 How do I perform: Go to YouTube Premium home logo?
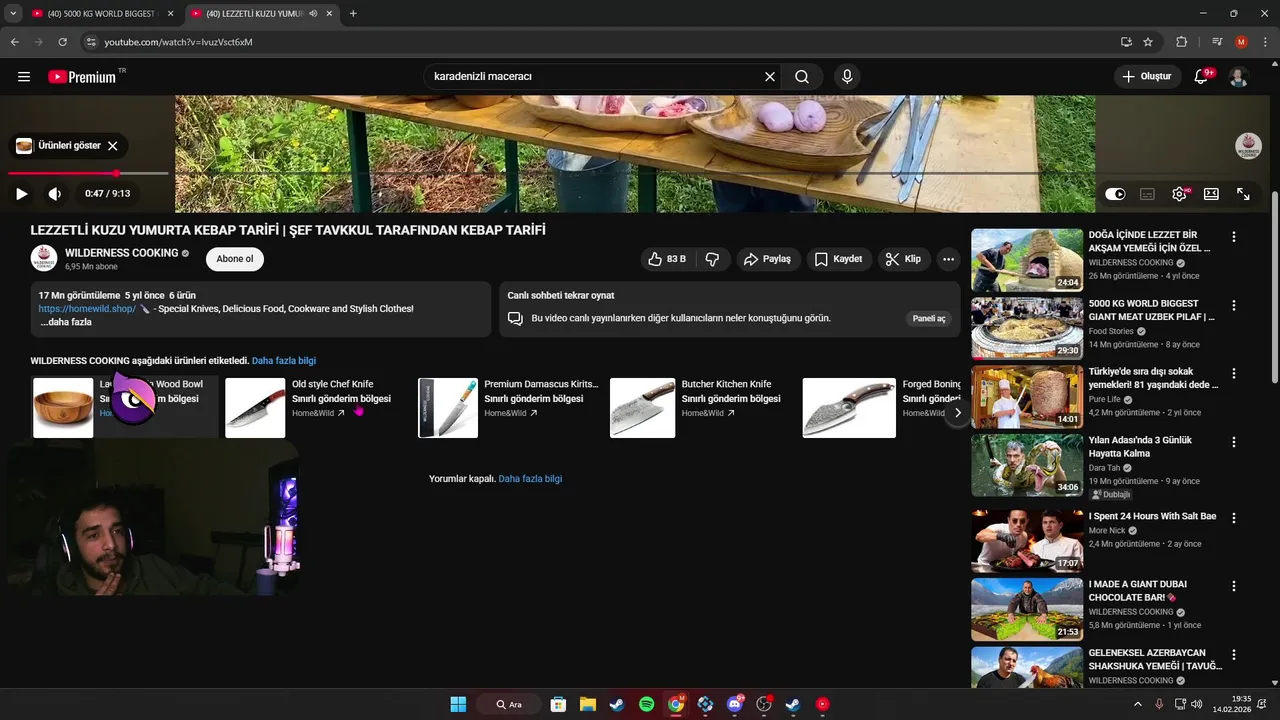[x=82, y=77]
